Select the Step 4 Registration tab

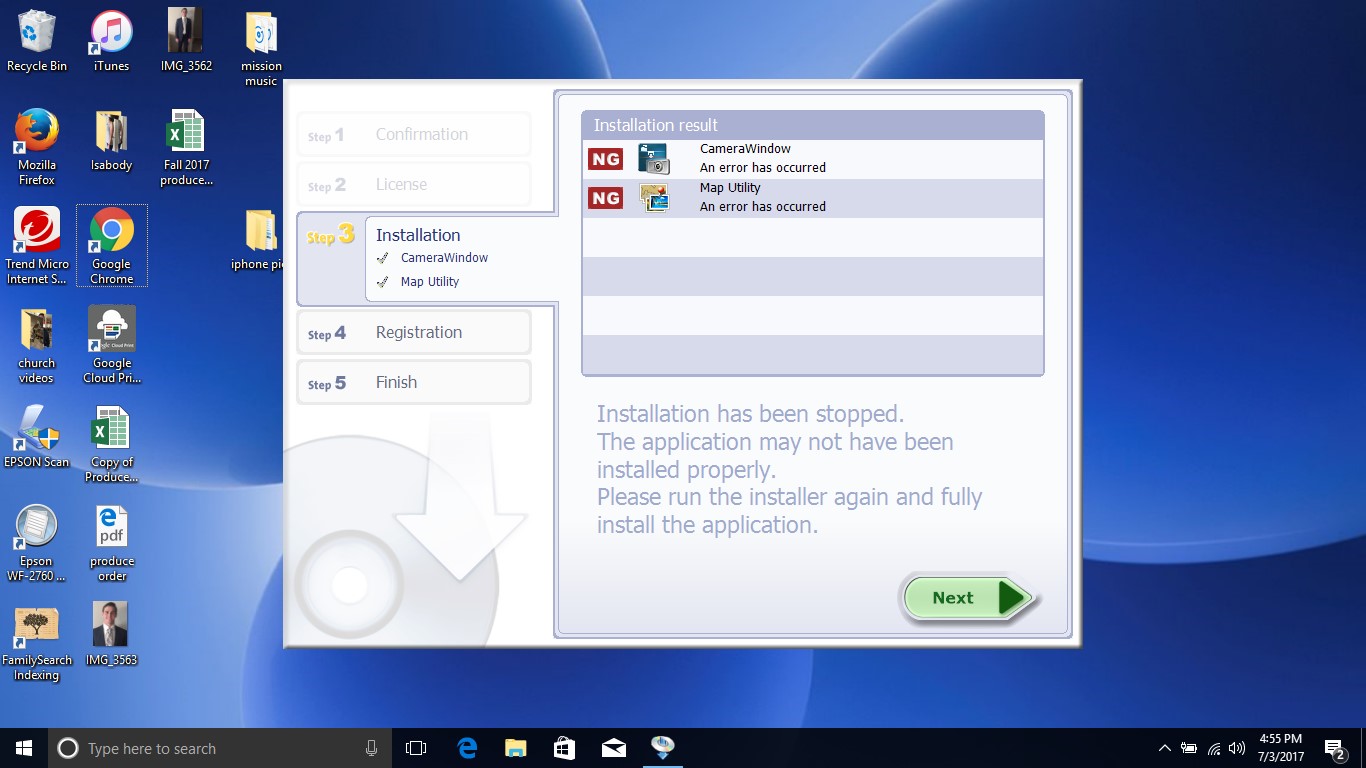click(x=413, y=331)
